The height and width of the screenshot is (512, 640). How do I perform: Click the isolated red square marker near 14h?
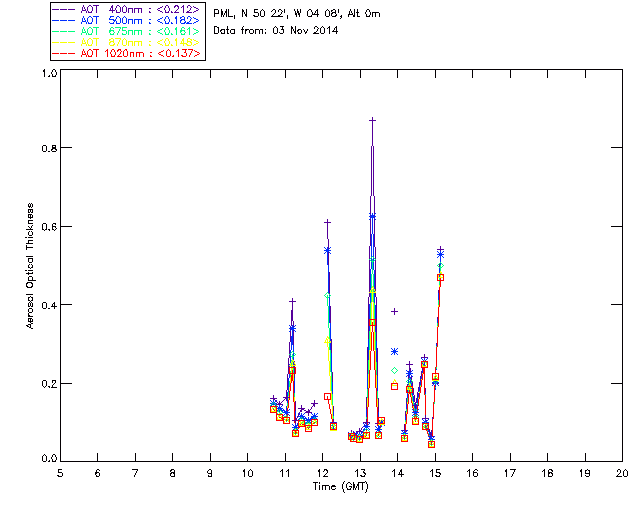(394, 386)
